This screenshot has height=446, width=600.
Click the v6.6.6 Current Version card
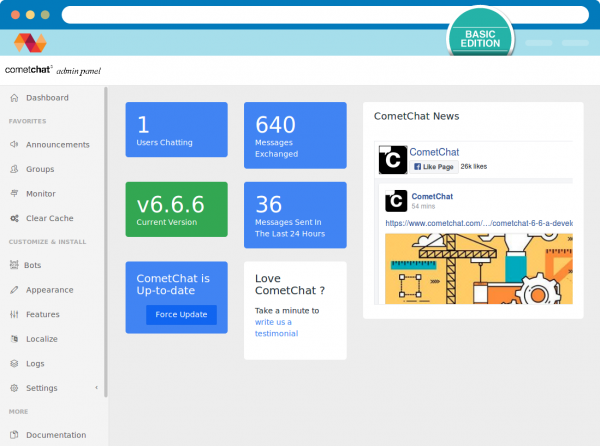point(176,209)
